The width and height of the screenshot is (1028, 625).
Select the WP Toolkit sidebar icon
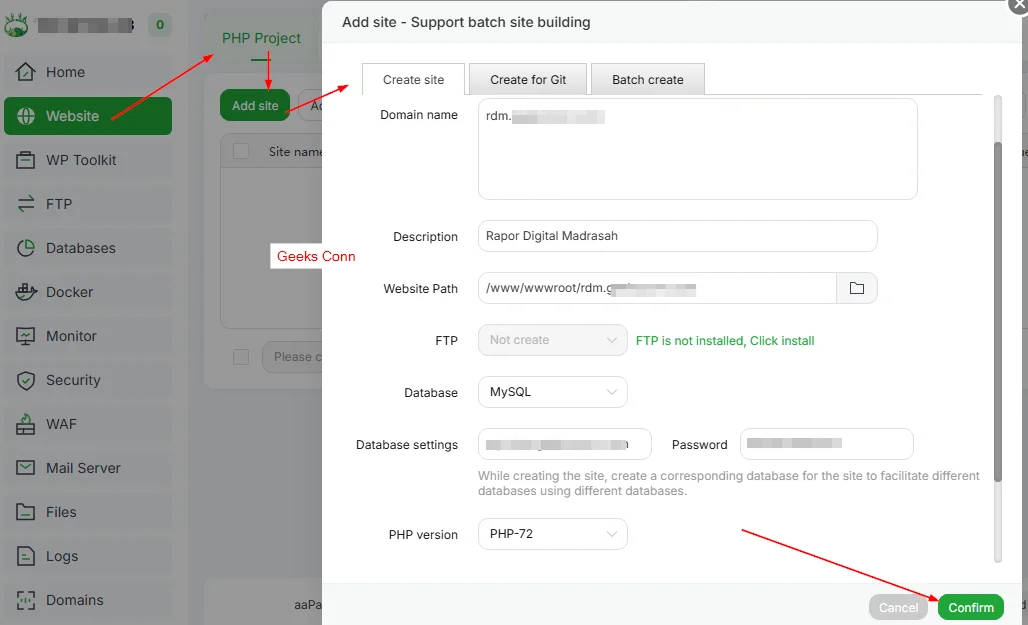tap(25, 159)
